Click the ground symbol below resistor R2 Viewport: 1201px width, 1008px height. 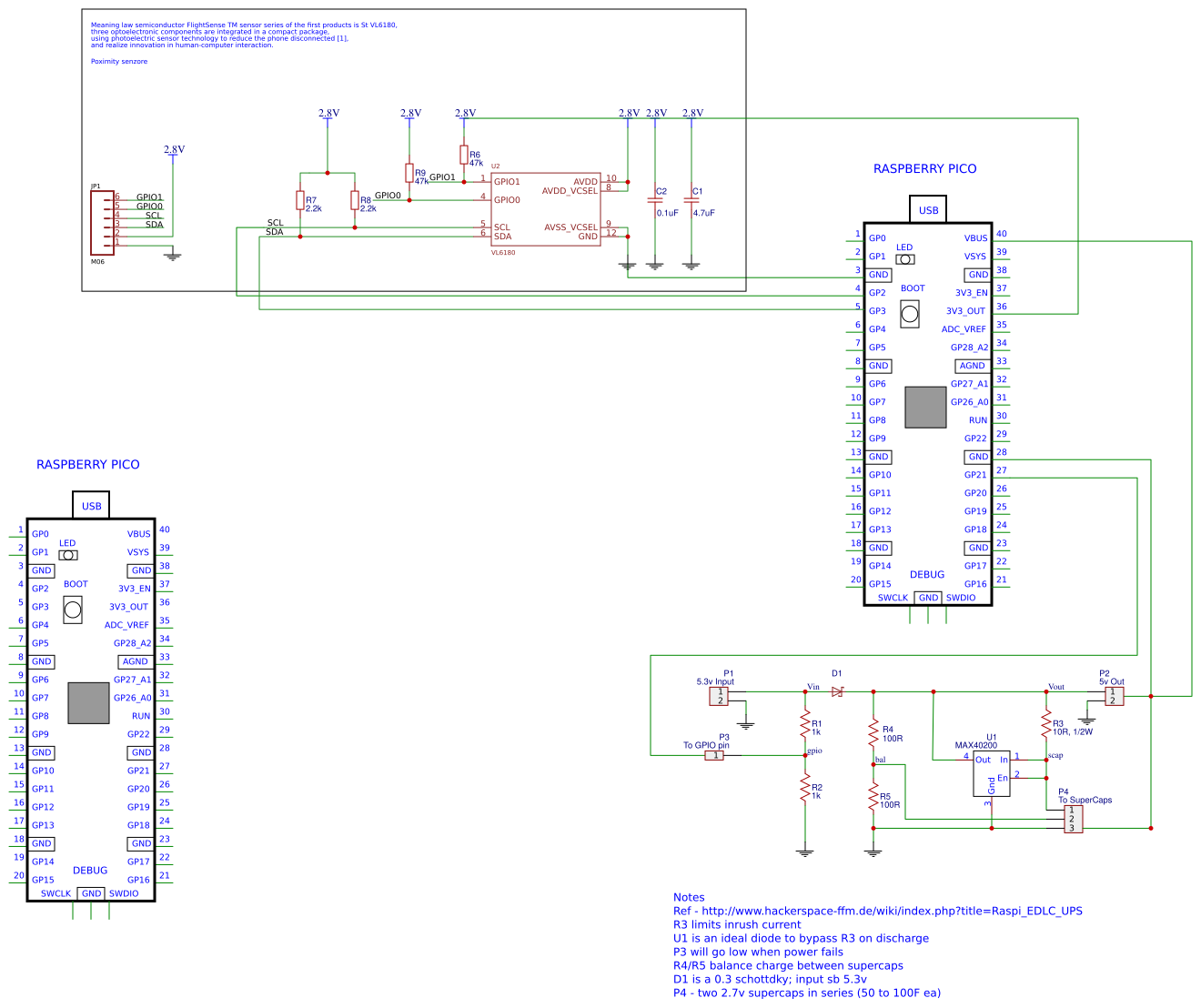coord(804,852)
